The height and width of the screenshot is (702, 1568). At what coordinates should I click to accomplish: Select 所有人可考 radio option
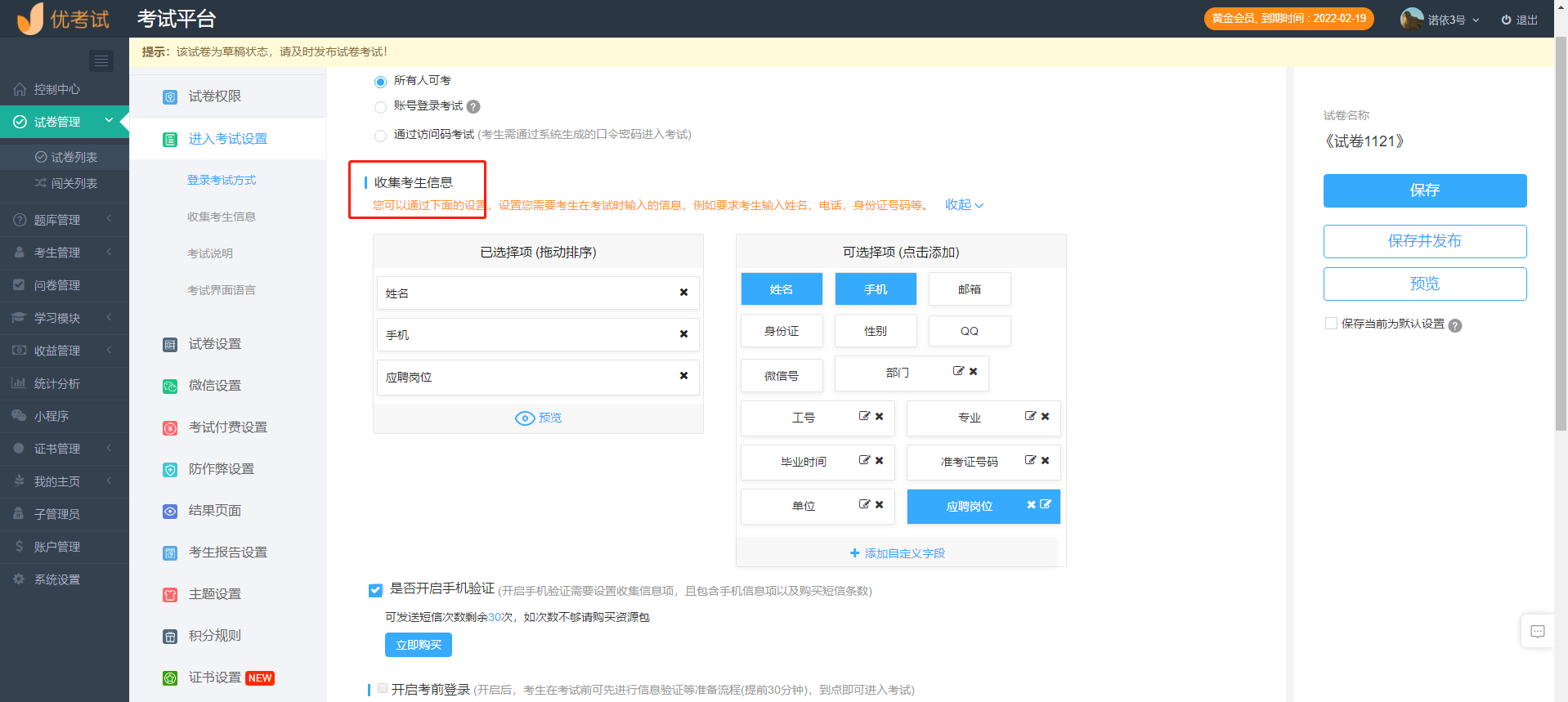click(380, 82)
